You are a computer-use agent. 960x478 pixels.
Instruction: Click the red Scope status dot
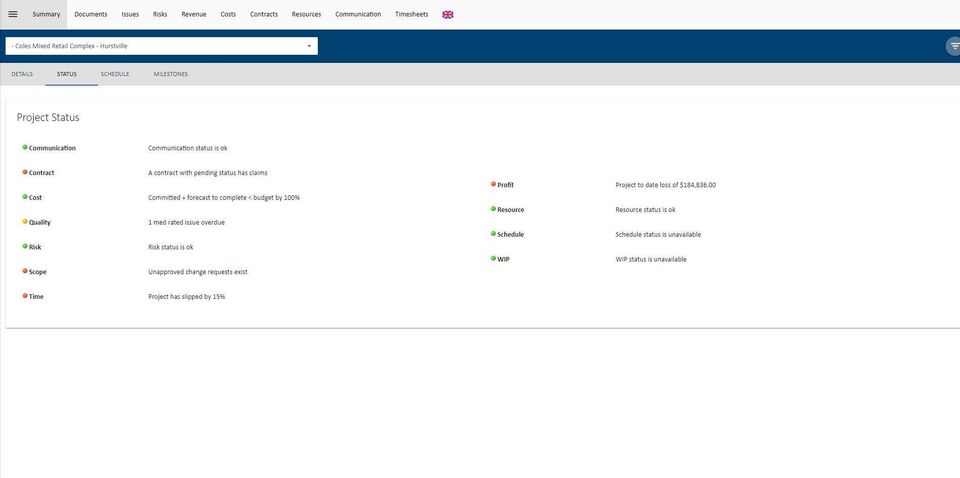[25, 271]
